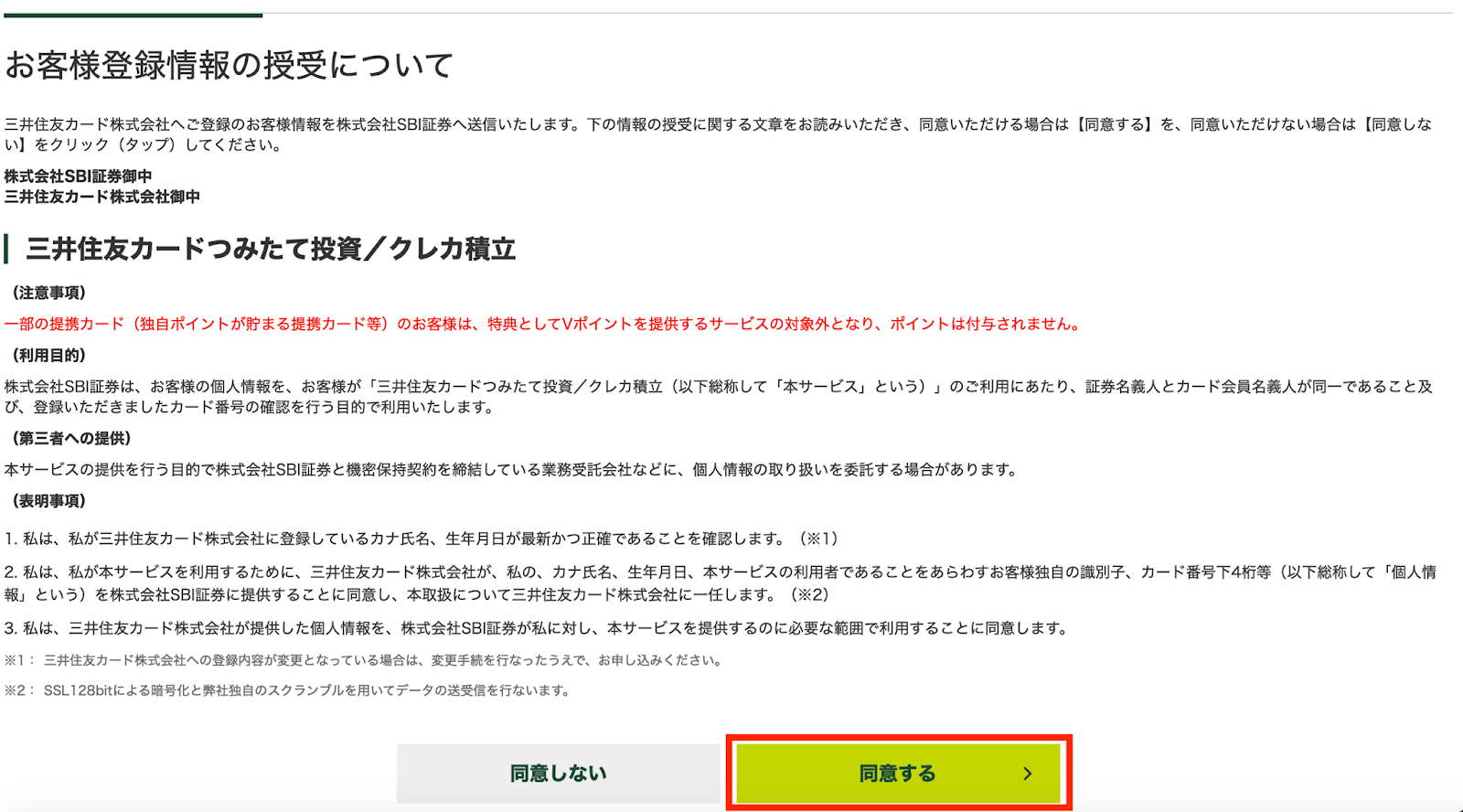1463x812 pixels.
Task: Click the お客様登録情報の授受について page heading
Action: [x=230, y=66]
